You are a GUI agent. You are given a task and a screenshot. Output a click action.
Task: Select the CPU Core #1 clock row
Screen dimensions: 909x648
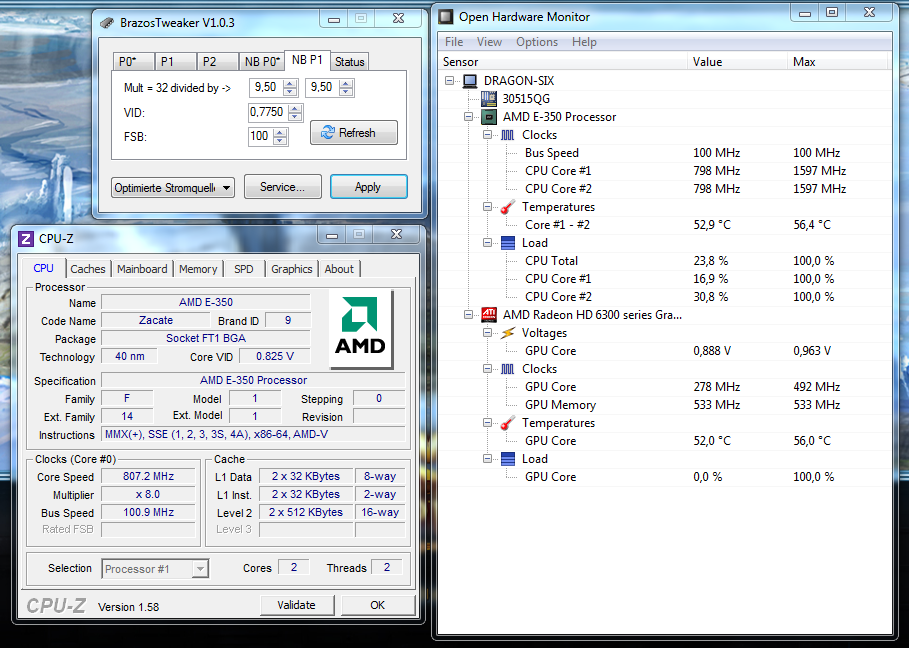664,171
